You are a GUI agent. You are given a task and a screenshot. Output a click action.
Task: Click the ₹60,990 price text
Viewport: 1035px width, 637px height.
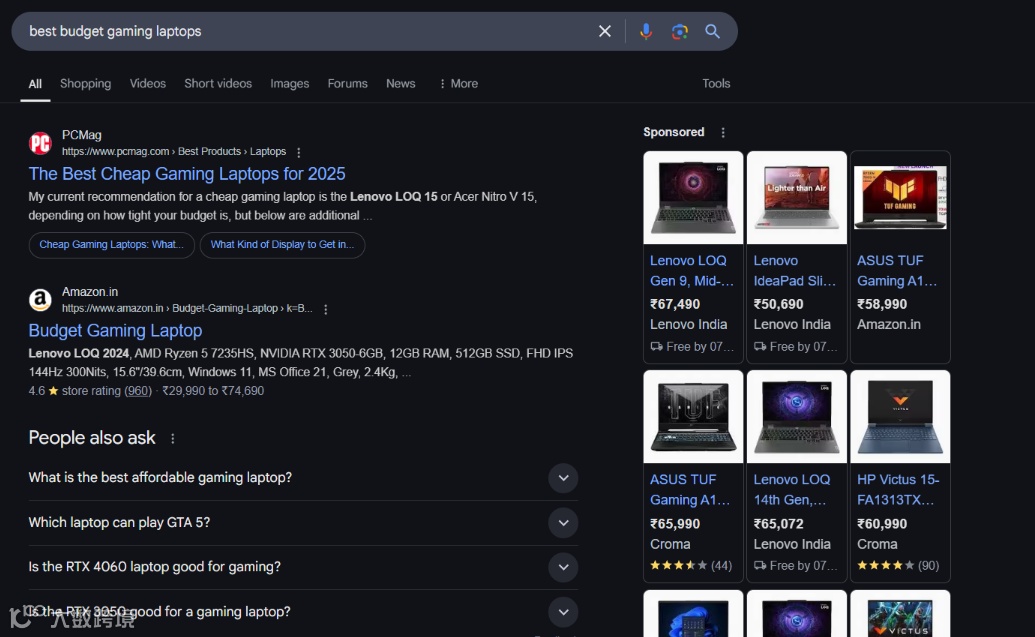(x=882, y=524)
